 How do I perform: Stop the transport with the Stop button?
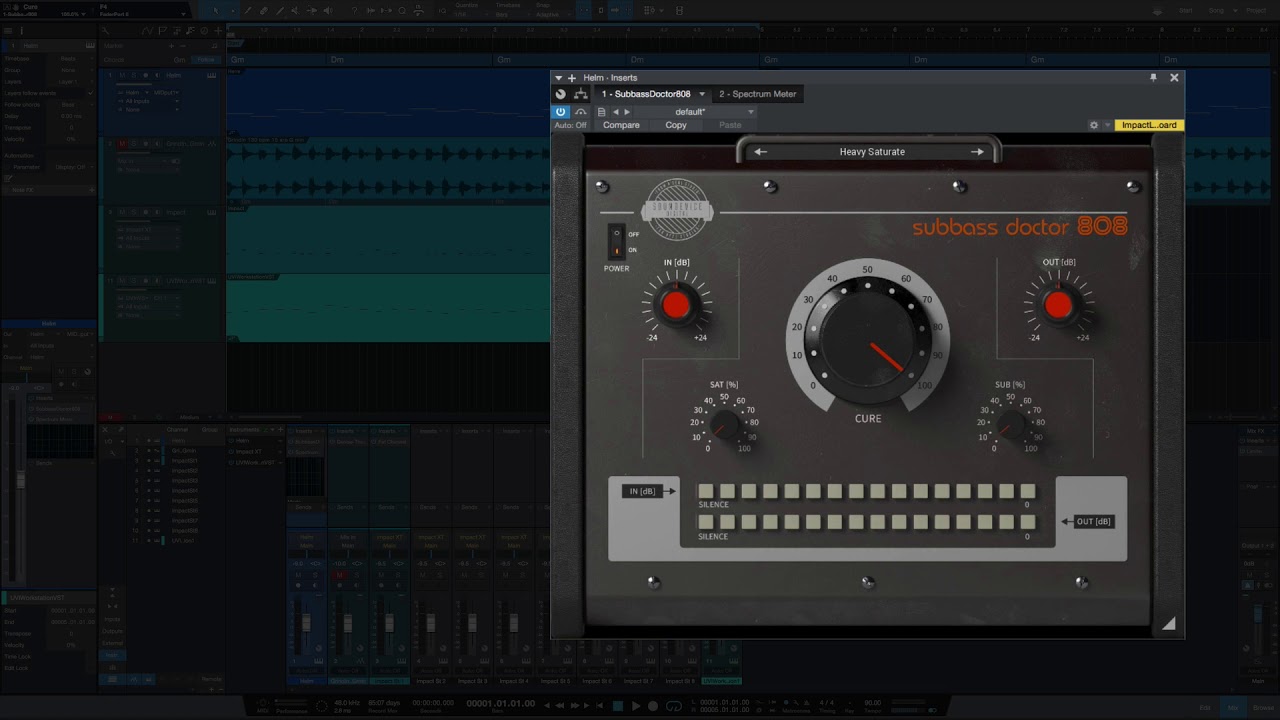(x=618, y=706)
